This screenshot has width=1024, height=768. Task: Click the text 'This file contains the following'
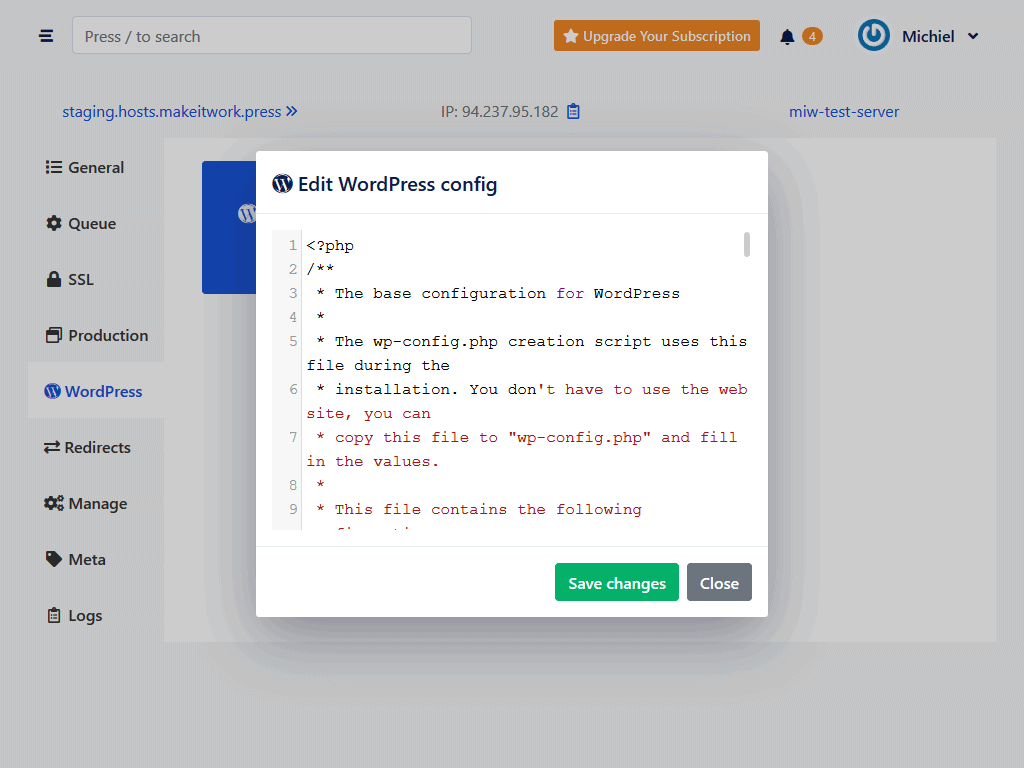point(488,509)
